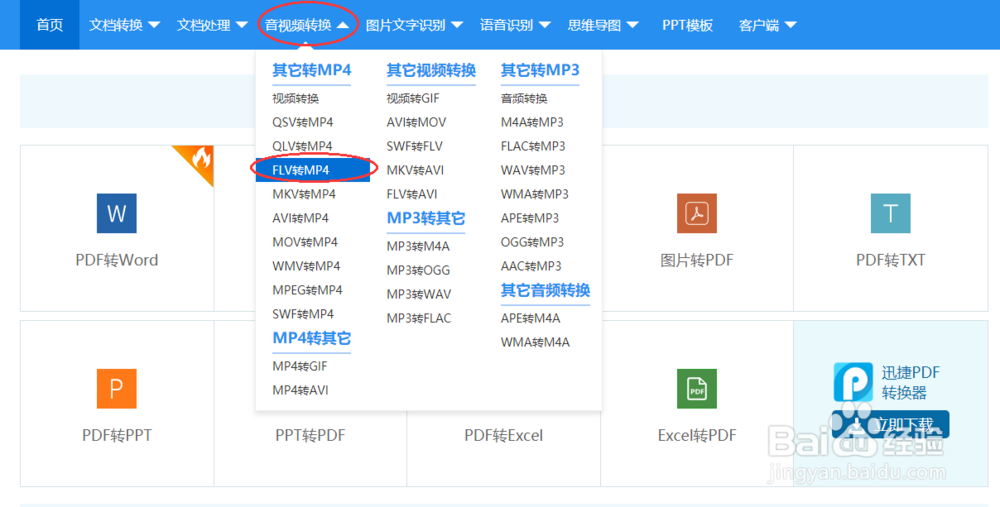
Task: Choose QLV转MP4 in the menu
Action: [302, 146]
